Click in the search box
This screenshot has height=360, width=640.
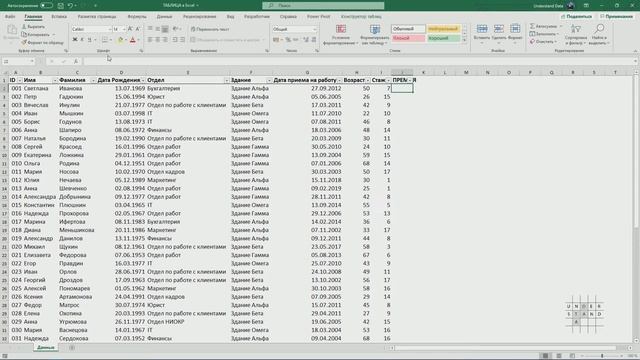click(323, 6)
